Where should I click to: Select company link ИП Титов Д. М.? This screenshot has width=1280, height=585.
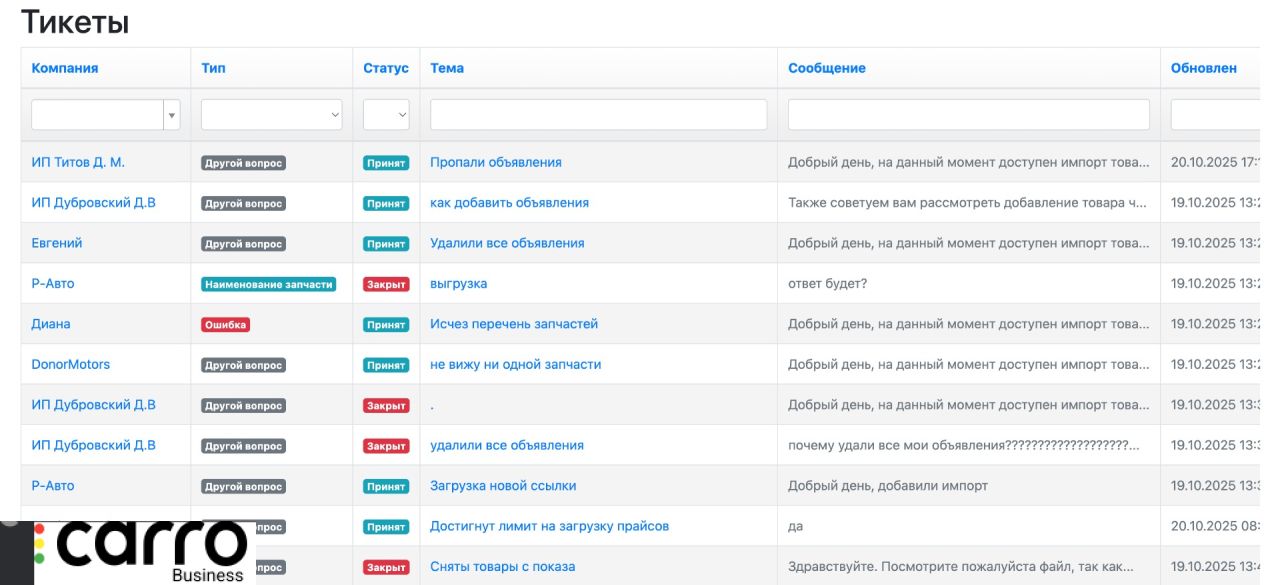tap(78, 162)
